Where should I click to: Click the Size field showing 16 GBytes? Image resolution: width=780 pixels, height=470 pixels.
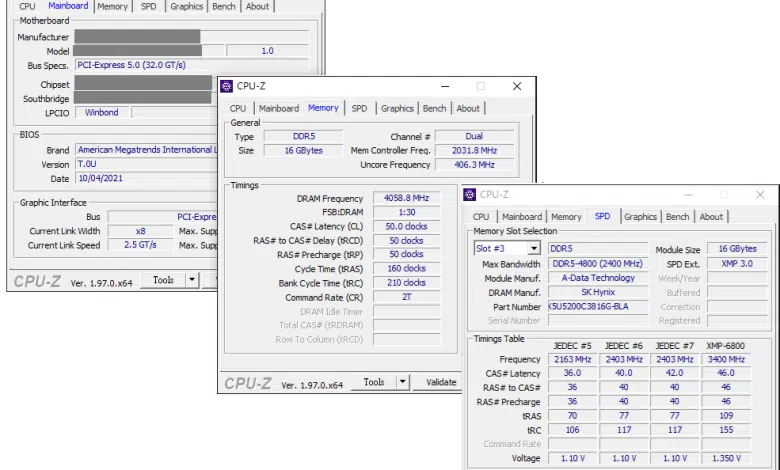click(303, 150)
